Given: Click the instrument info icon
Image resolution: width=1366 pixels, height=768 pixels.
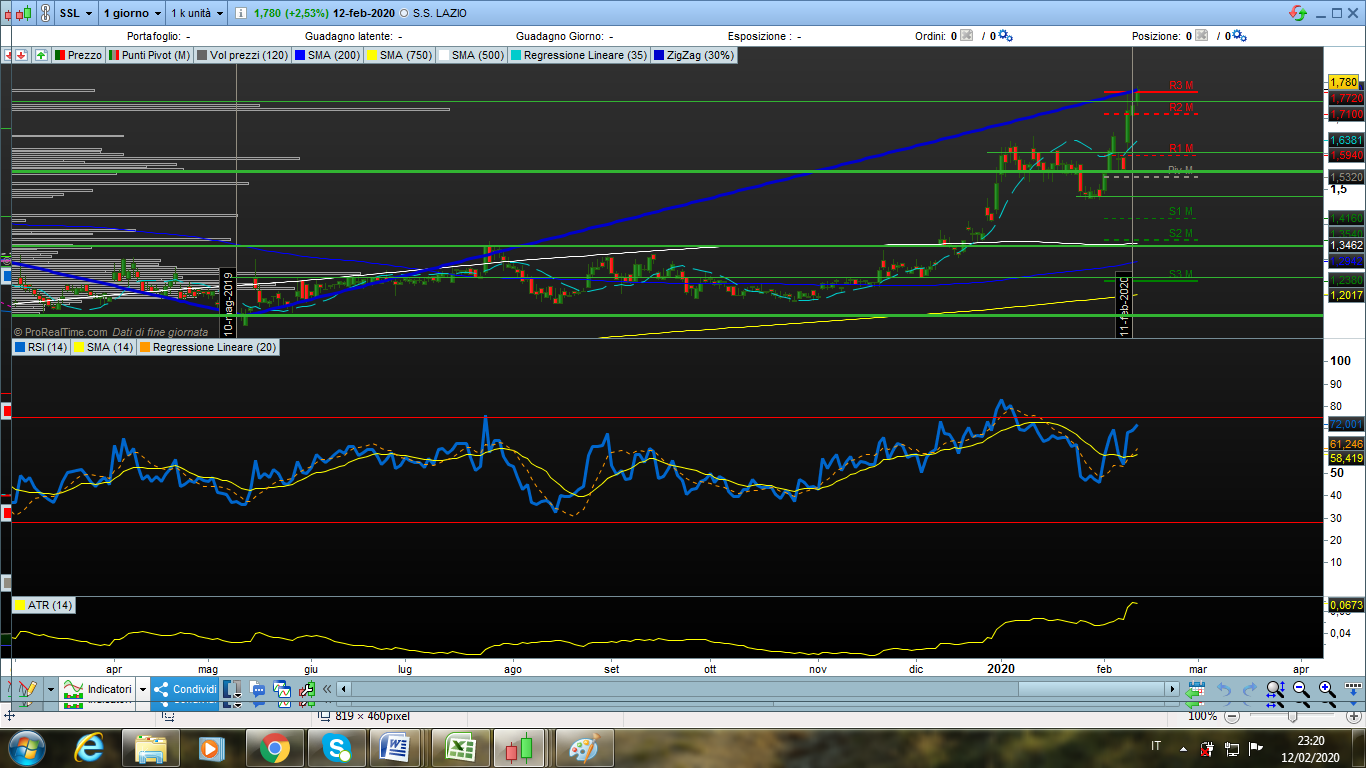Looking at the screenshot, I should [x=242, y=14].
